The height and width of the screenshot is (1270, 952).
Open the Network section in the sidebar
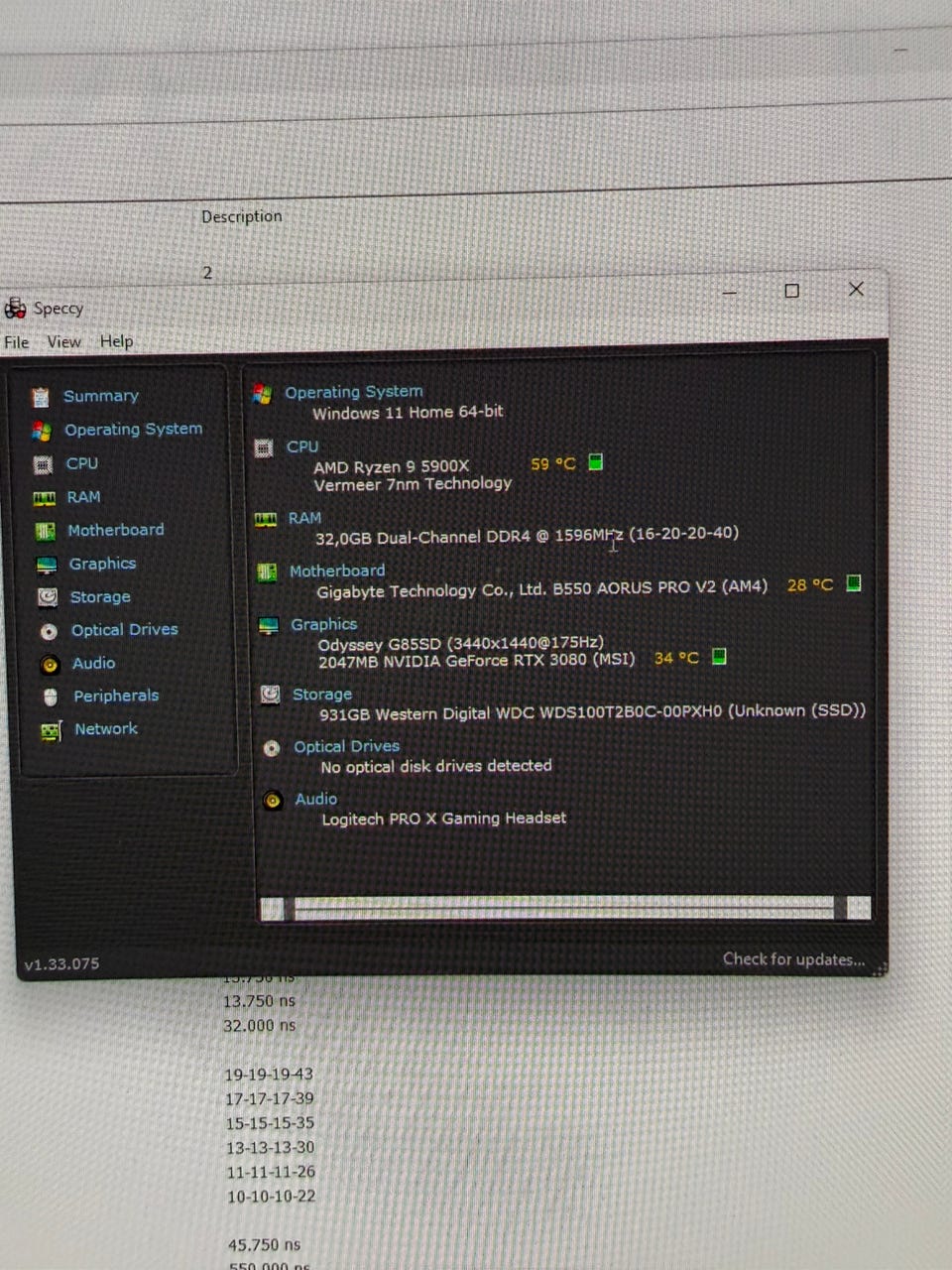(x=106, y=729)
